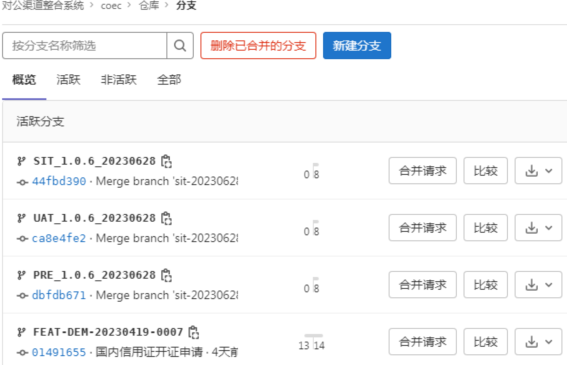The image size is (569, 367).
Task: Click commit icon before dbfdb671
Action: [22, 296]
